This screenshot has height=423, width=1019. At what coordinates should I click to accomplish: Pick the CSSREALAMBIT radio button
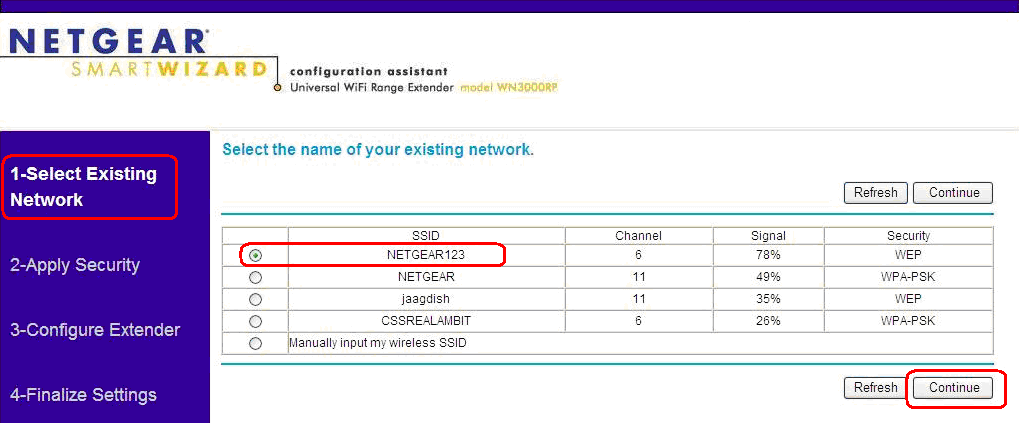255,322
